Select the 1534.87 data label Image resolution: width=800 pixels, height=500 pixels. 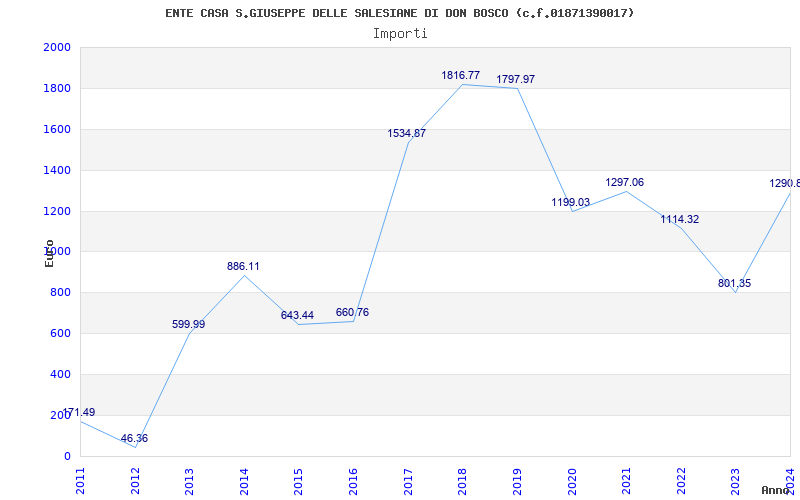point(407,133)
